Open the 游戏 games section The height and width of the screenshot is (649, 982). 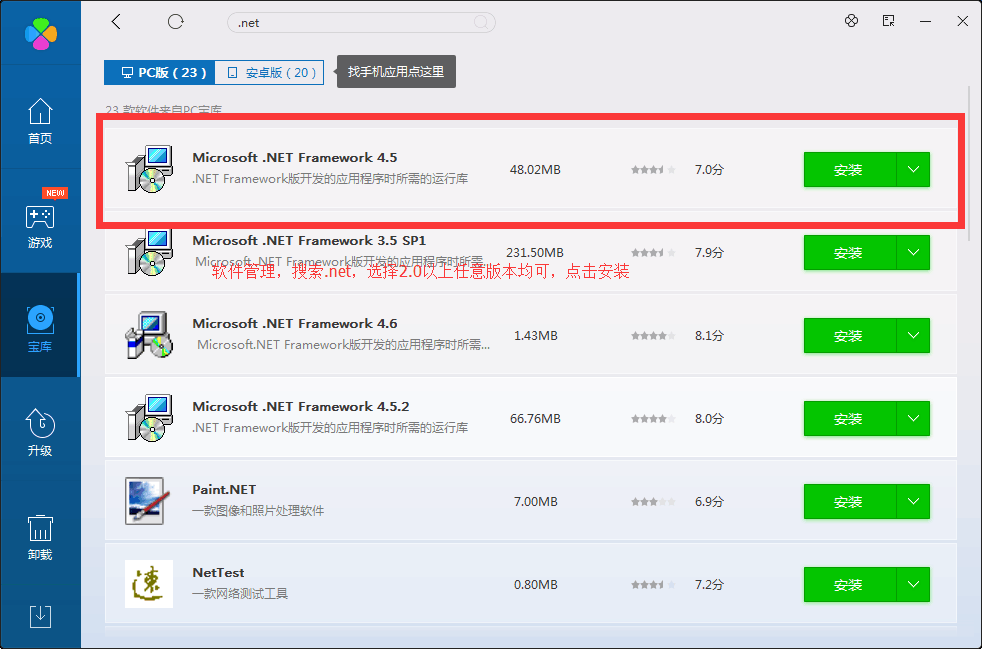coord(40,224)
